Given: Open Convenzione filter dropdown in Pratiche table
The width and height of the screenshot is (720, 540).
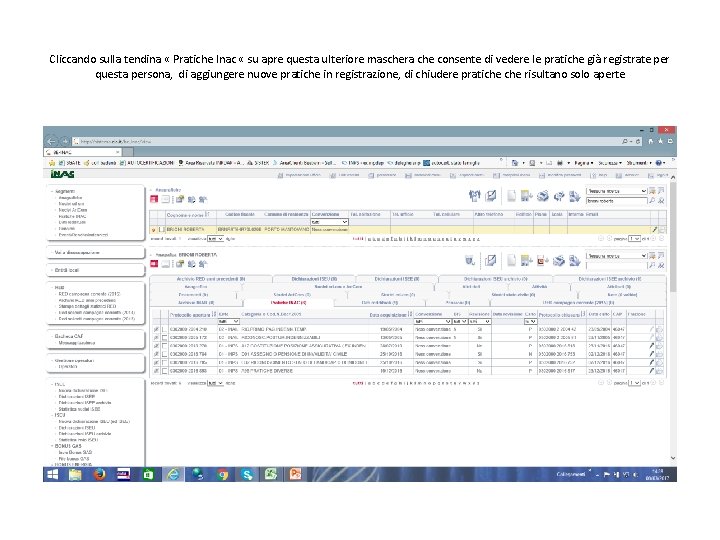Looking at the screenshot, I should coord(433,321).
